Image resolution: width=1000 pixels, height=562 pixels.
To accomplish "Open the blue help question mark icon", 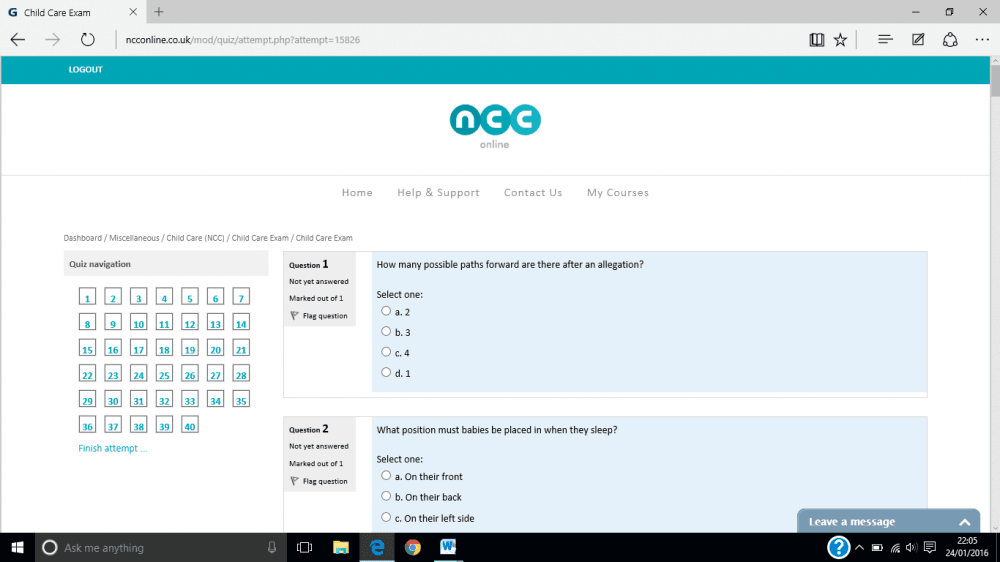I will [839, 547].
